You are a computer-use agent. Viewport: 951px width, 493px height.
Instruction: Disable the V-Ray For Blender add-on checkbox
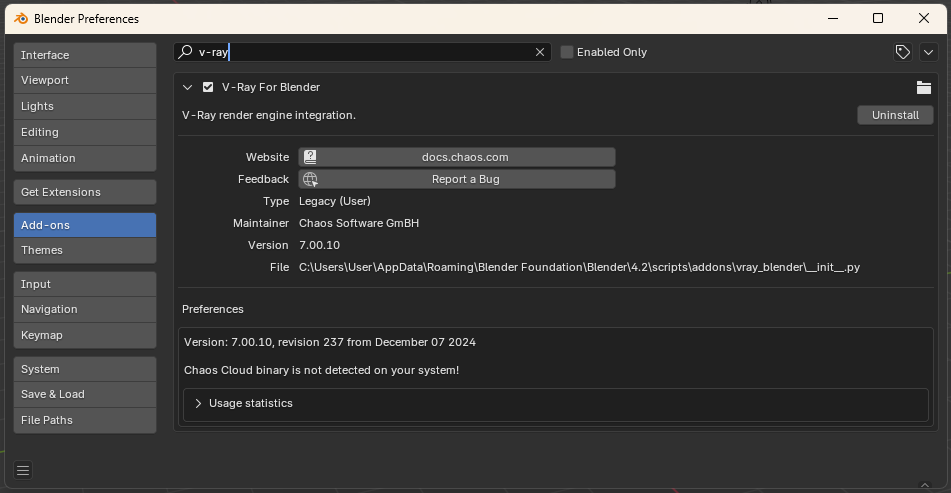[x=208, y=87]
